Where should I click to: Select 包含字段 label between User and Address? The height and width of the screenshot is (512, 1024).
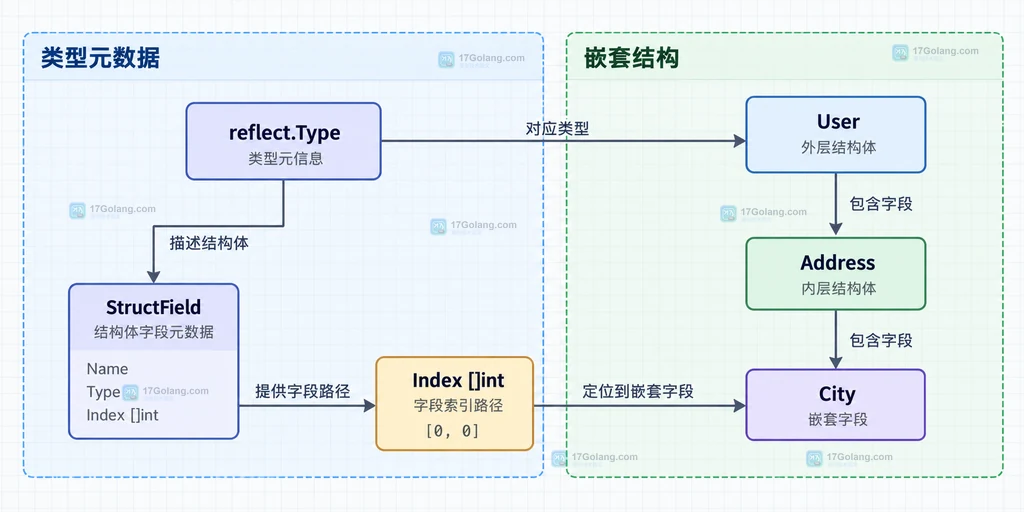coord(880,204)
